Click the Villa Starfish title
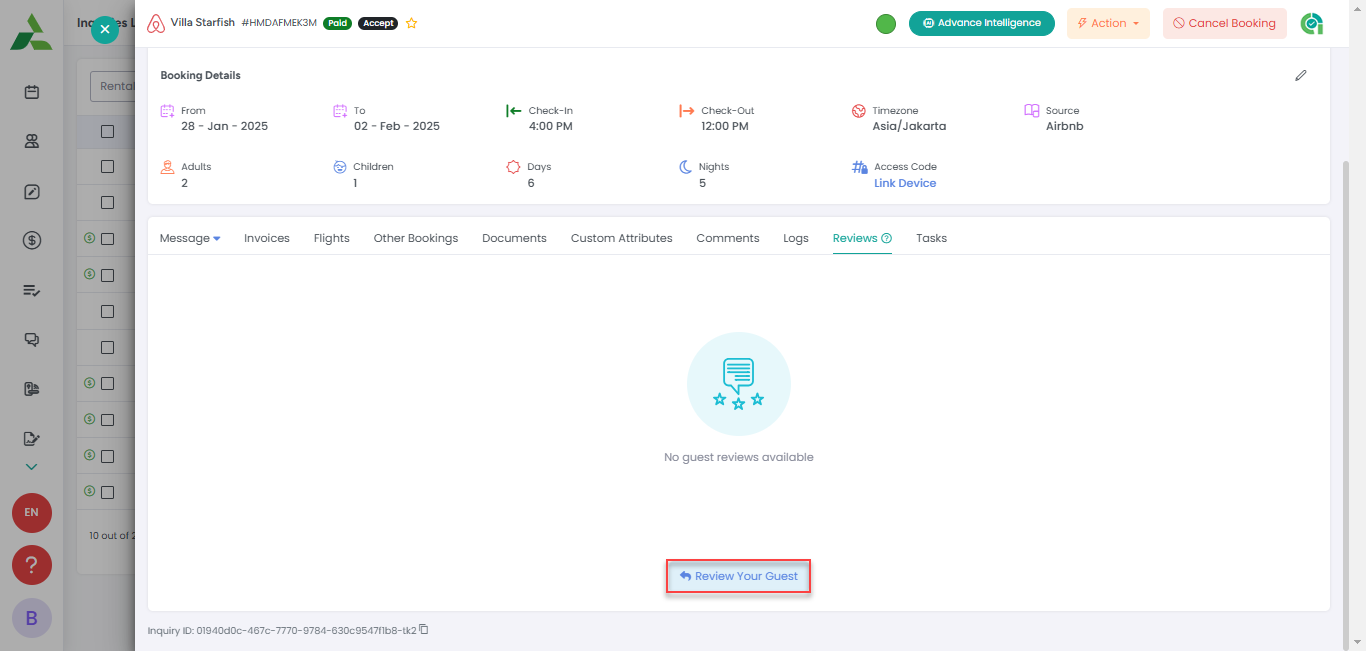Viewport: 1366px width, 651px height. pyautogui.click(x=203, y=22)
